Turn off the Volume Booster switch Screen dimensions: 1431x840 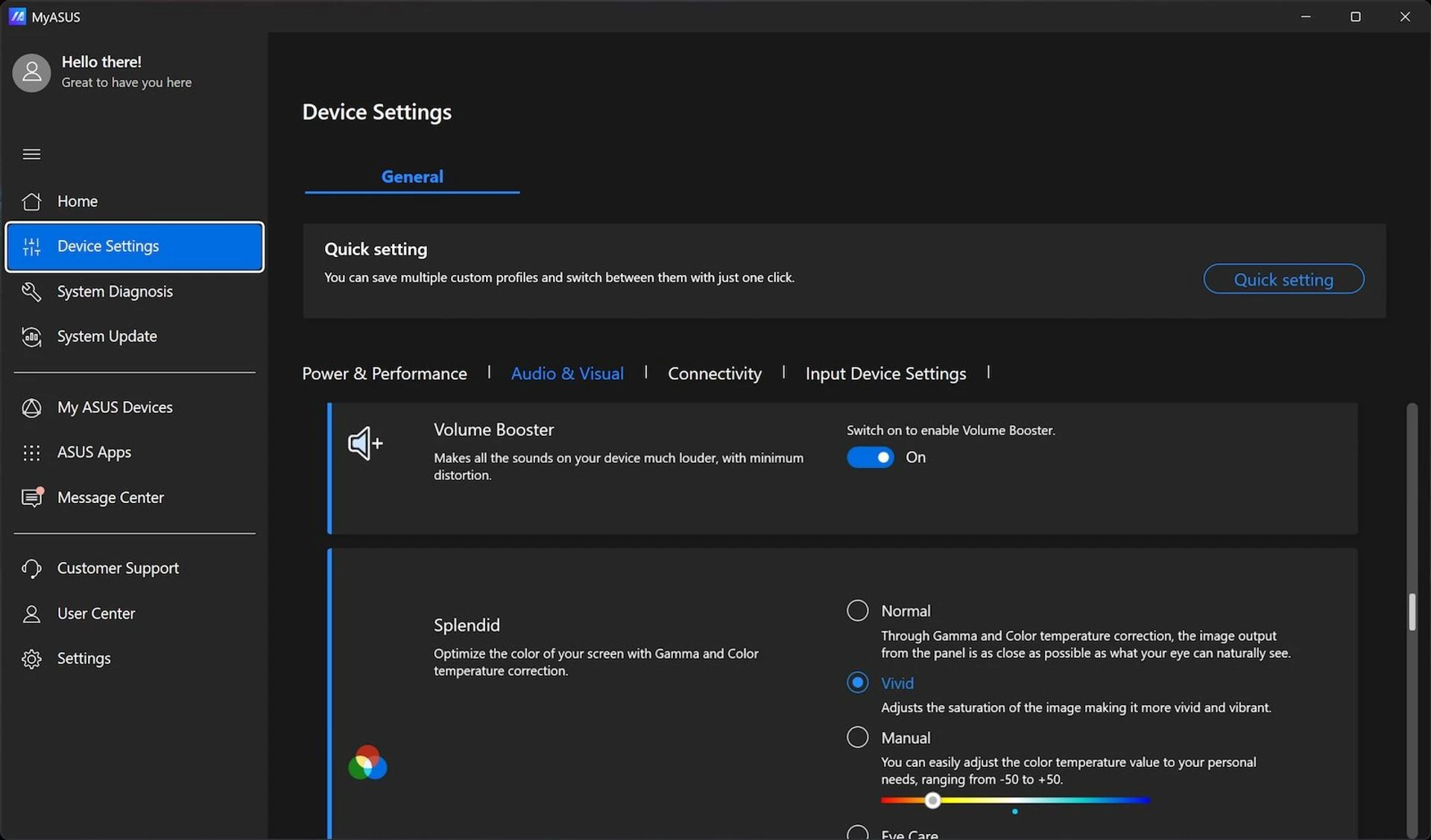870,457
